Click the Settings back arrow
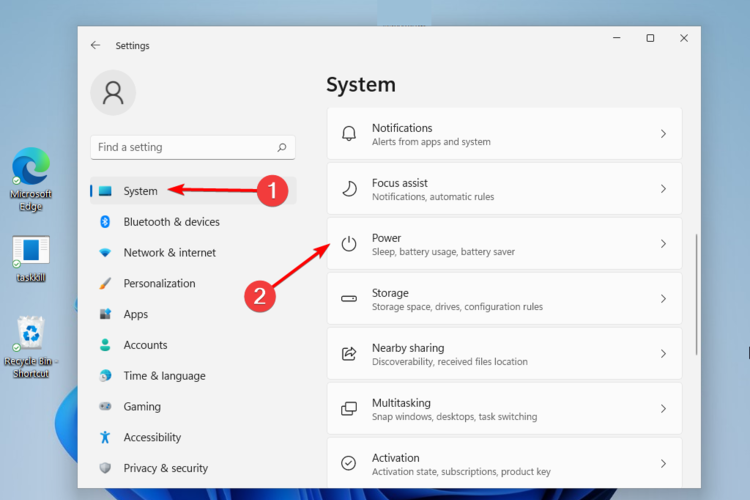Screen dimensions: 750x500 click(x=95, y=45)
